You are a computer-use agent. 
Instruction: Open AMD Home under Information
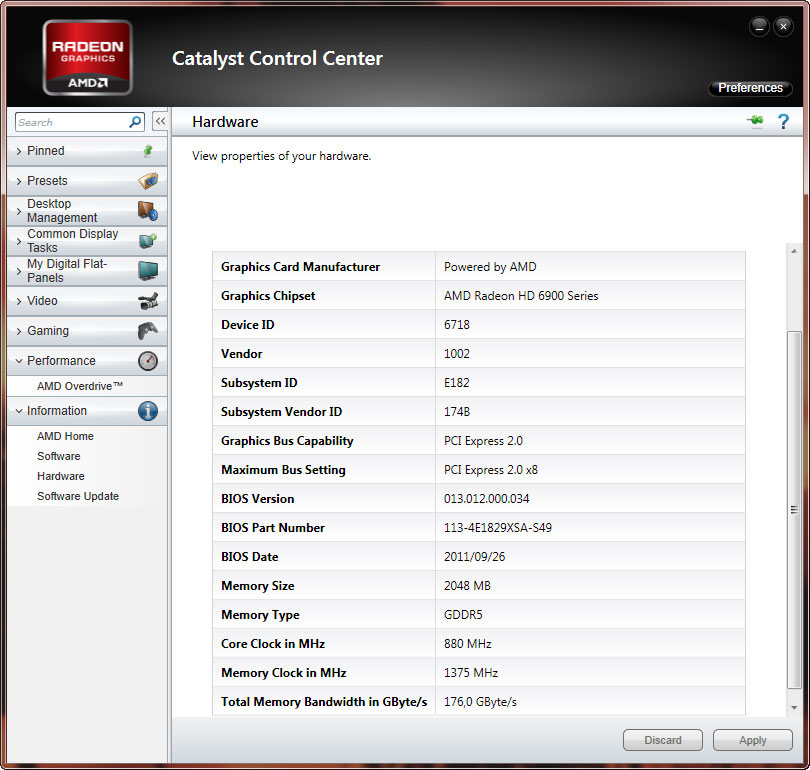click(x=65, y=436)
